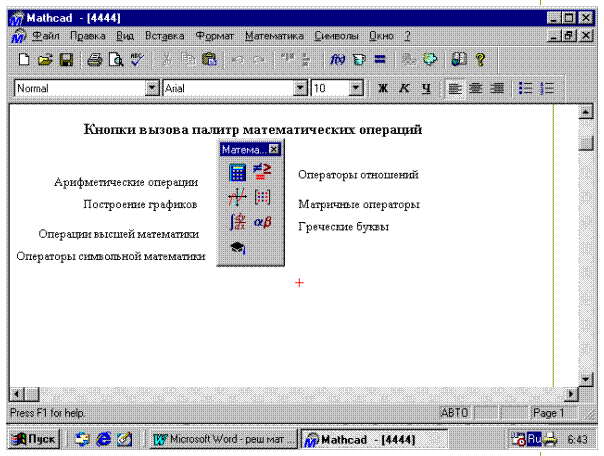
Task: Click the vertical scrollbar down arrow
Action: click(x=586, y=379)
